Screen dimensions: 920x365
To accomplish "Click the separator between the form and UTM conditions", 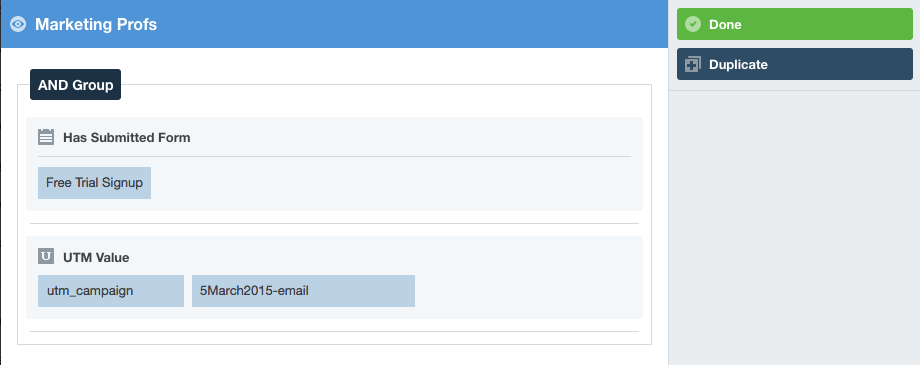I will coord(334,224).
